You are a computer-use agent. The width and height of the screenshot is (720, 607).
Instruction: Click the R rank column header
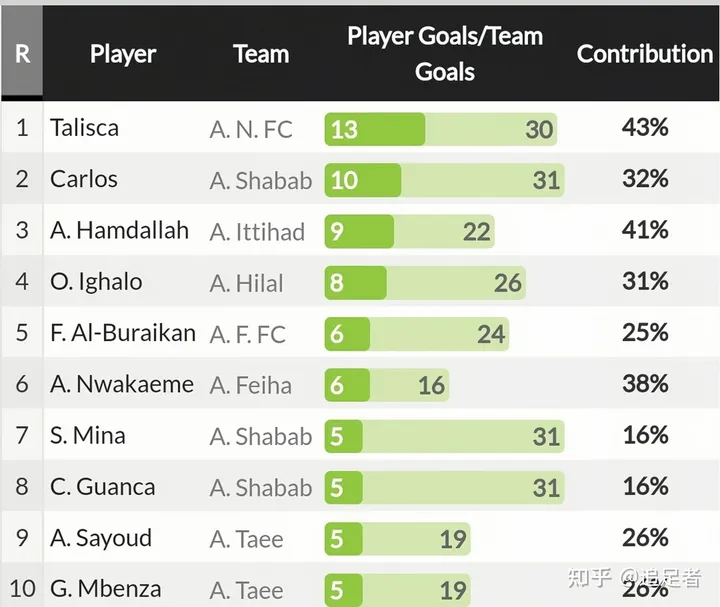pos(22,54)
